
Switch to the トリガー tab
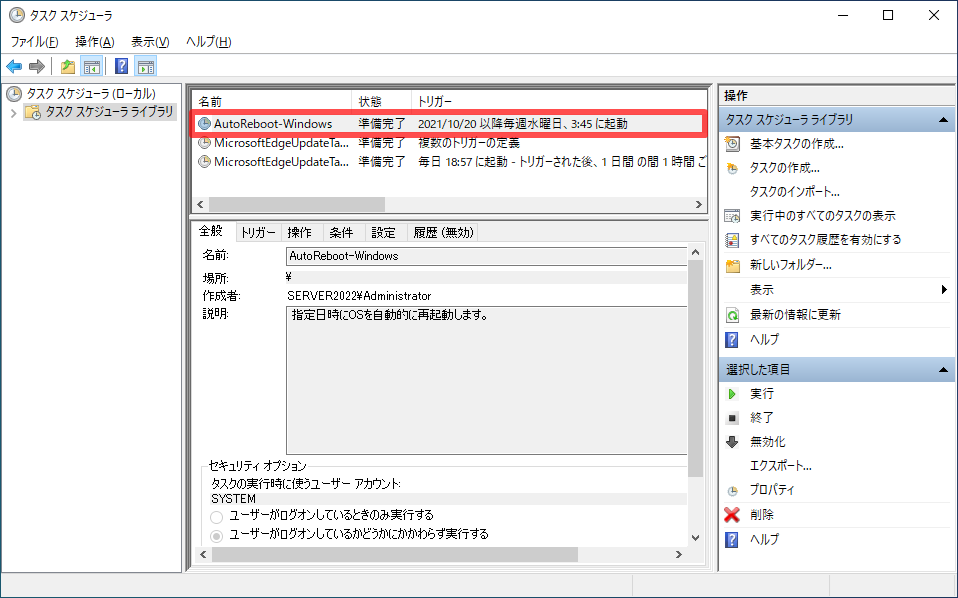tap(258, 233)
